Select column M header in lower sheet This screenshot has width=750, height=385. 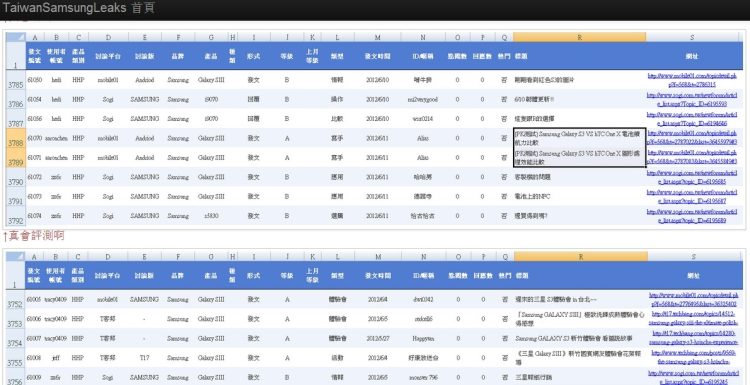[x=378, y=256]
